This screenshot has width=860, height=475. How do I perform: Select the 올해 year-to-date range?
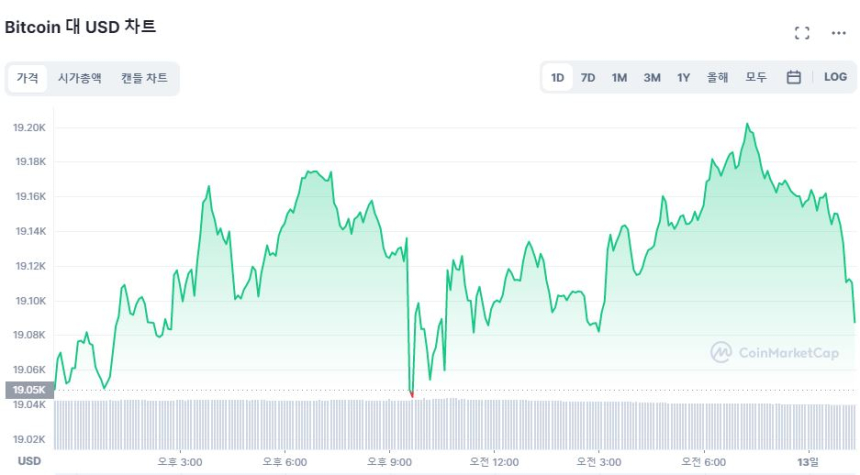coord(717,77)
